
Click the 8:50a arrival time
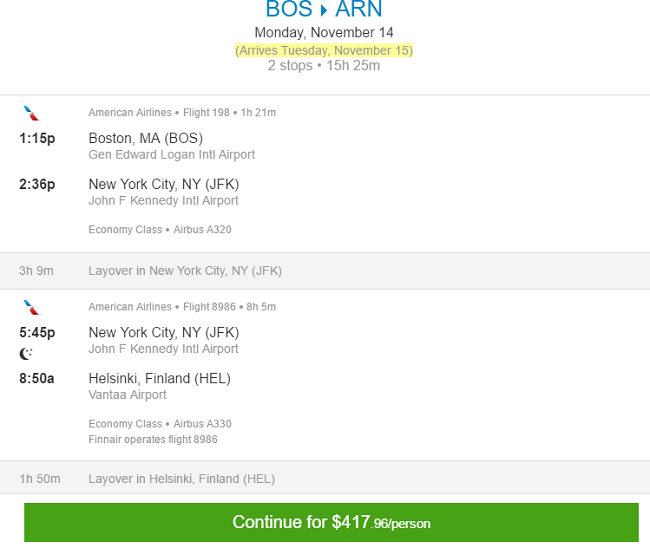[x=36, y=378]
